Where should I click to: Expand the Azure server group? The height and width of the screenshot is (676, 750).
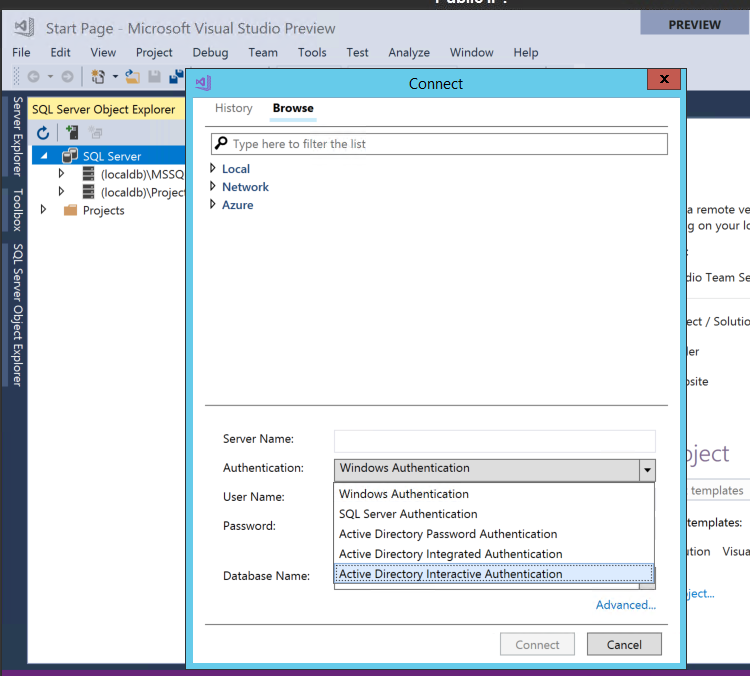213,205
